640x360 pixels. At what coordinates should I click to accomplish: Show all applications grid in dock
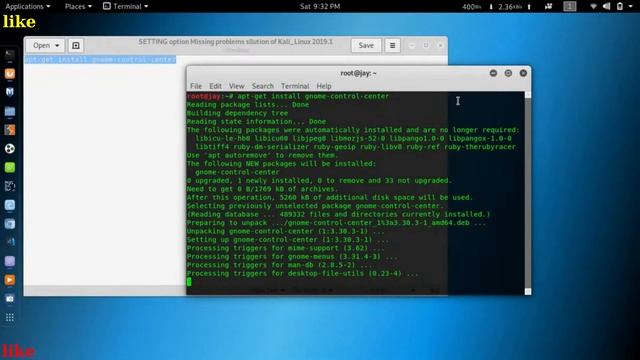[x=10, y=318]
